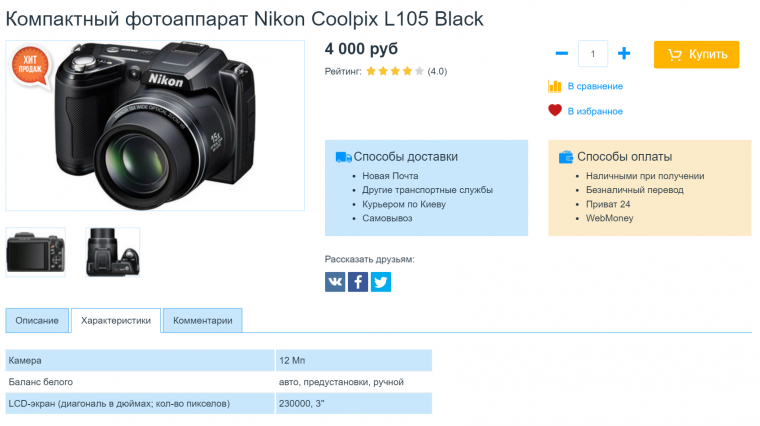Select the Характеристики tab
Image resolution: width=760 pixels, height=426 pixels.
click(116, 321)
